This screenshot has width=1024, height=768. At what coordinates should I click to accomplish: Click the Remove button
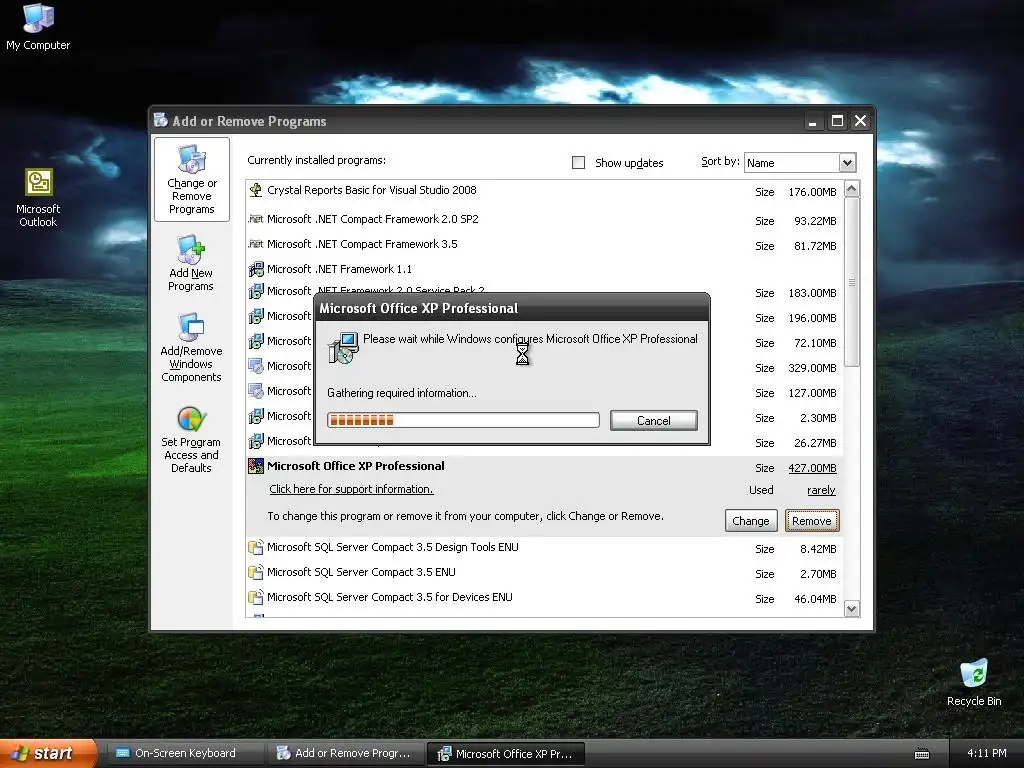[812, 520]
